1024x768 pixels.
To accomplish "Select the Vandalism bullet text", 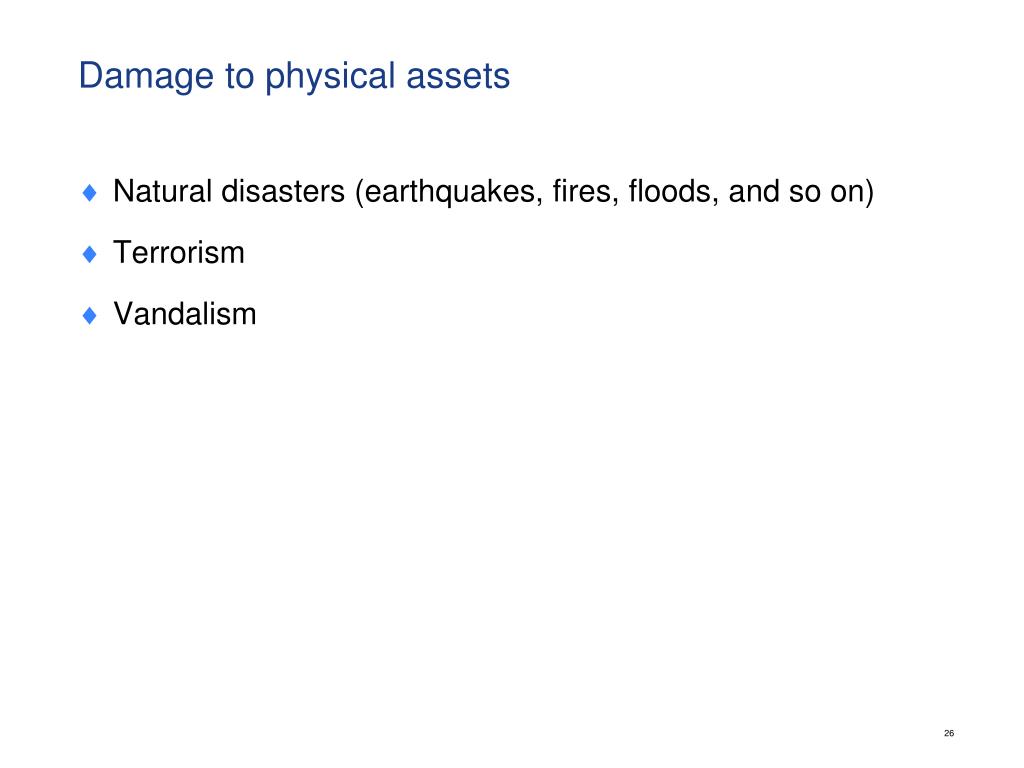I will coord(185,314).
